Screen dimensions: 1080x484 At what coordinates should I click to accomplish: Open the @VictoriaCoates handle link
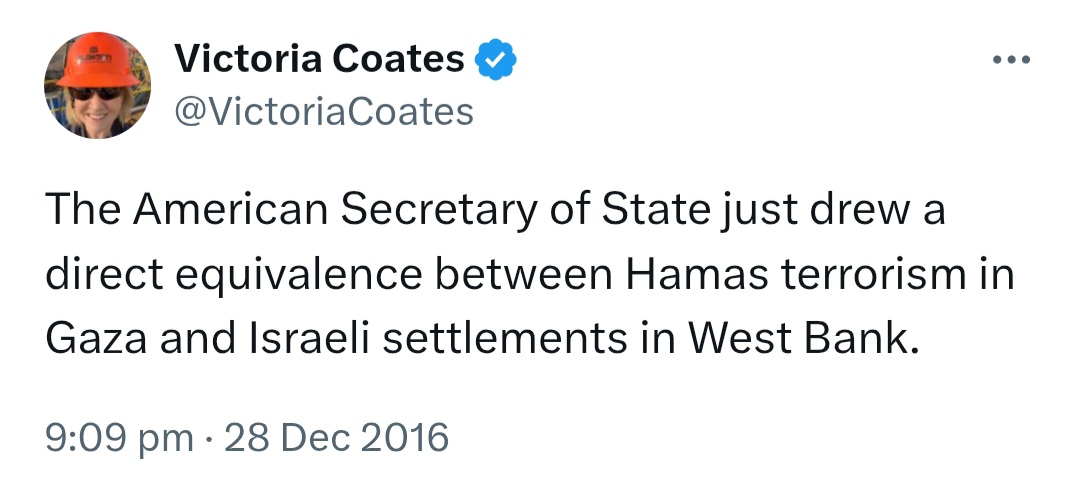pos(324,112)
